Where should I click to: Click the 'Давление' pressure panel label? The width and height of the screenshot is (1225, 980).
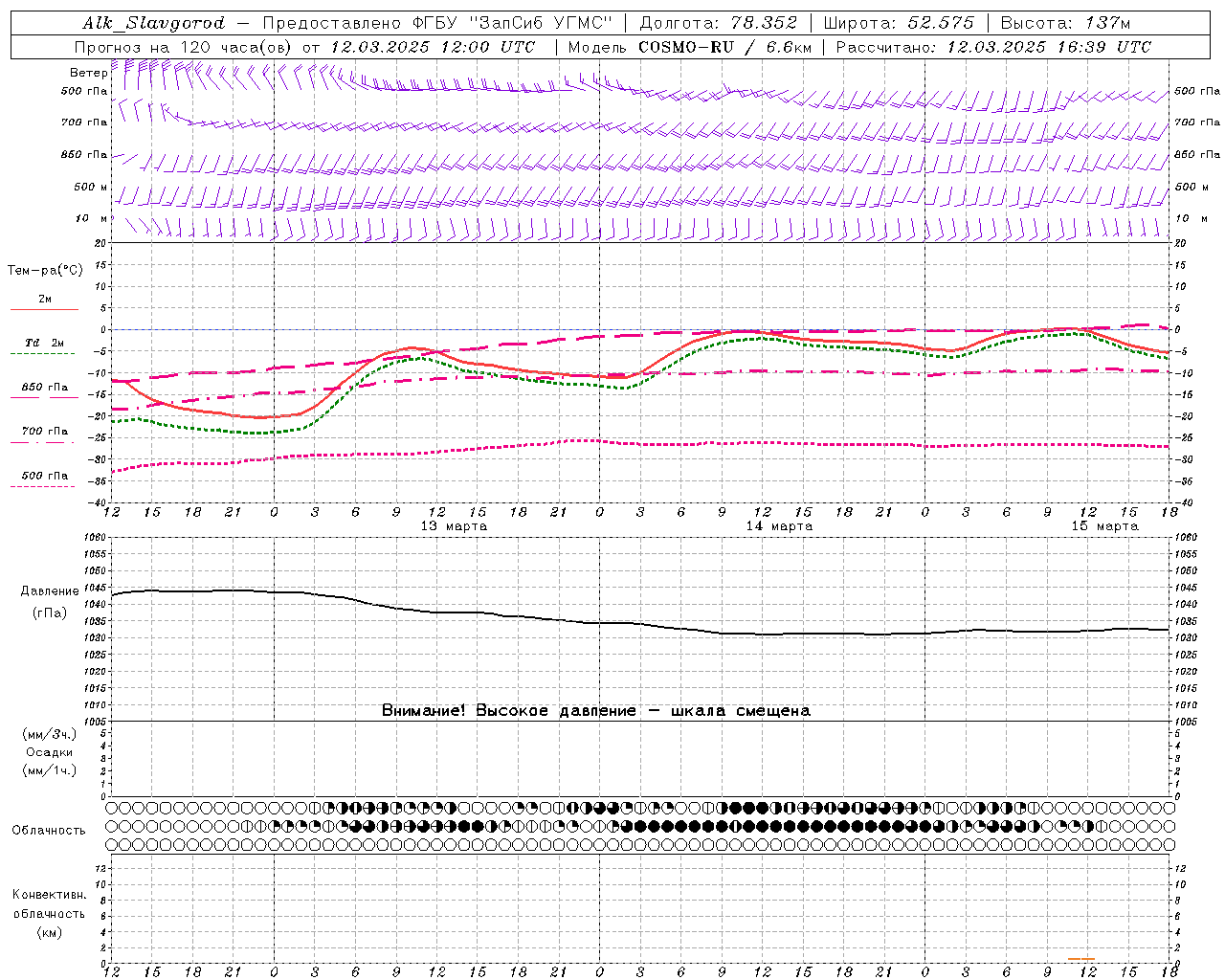[50, 591]
